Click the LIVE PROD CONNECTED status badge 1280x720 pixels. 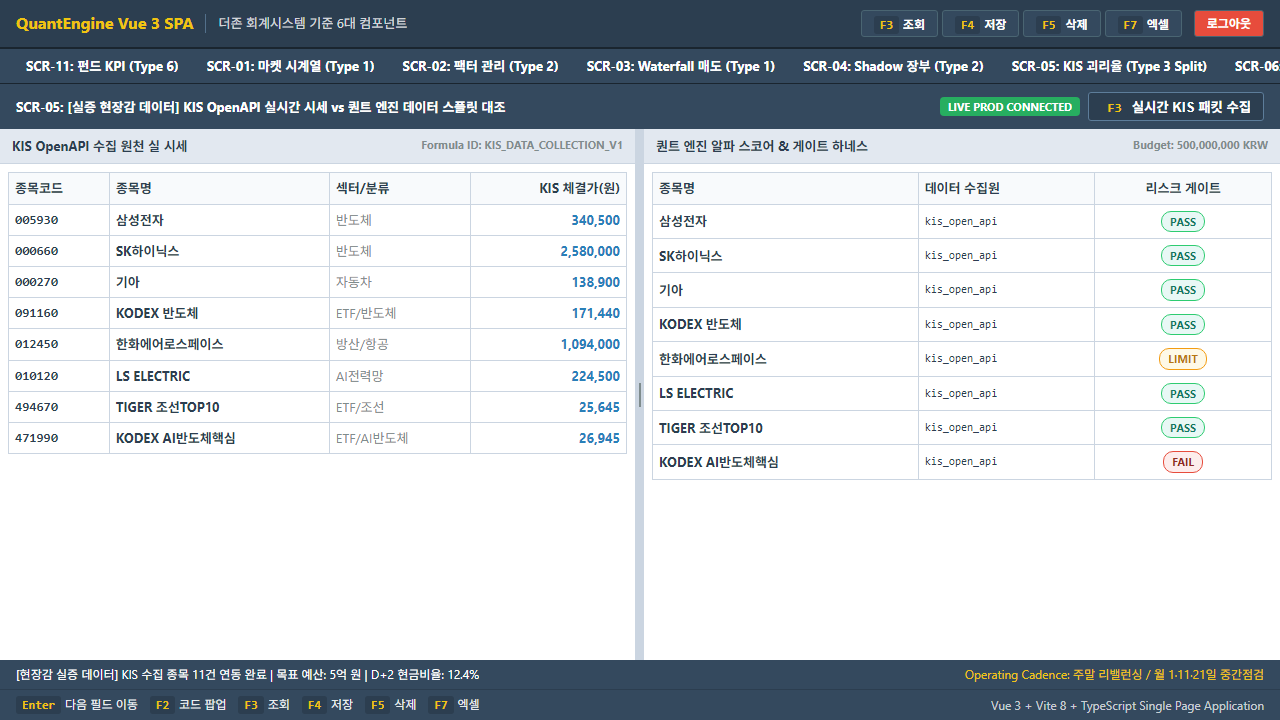tap(1010, 107)
